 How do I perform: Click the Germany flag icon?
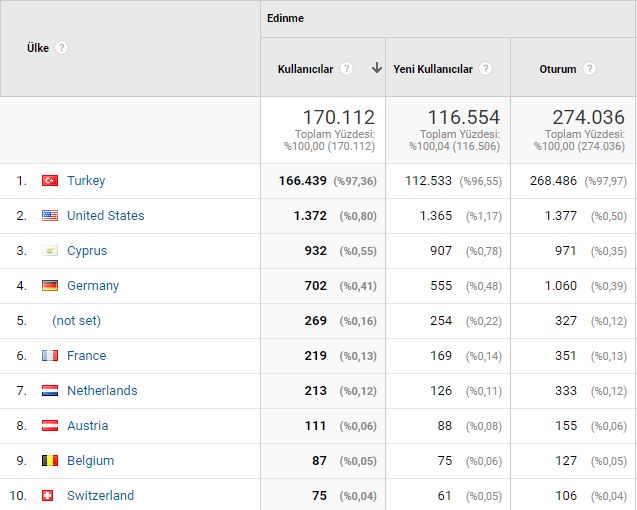coord(50,286)
